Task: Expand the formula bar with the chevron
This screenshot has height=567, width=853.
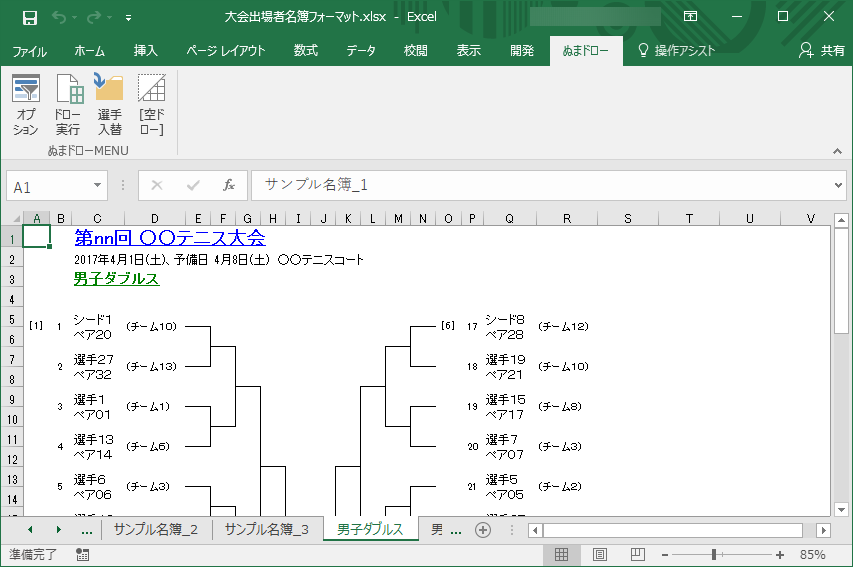Action: tap(838, 186)
